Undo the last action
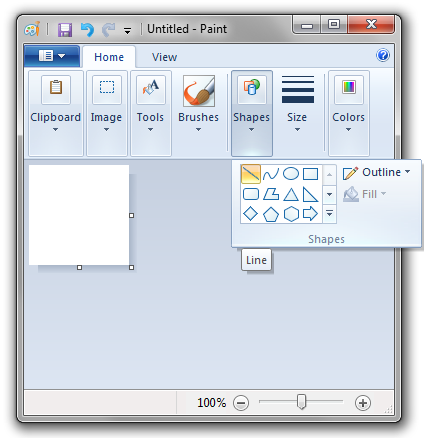 [x=87, y=30]
